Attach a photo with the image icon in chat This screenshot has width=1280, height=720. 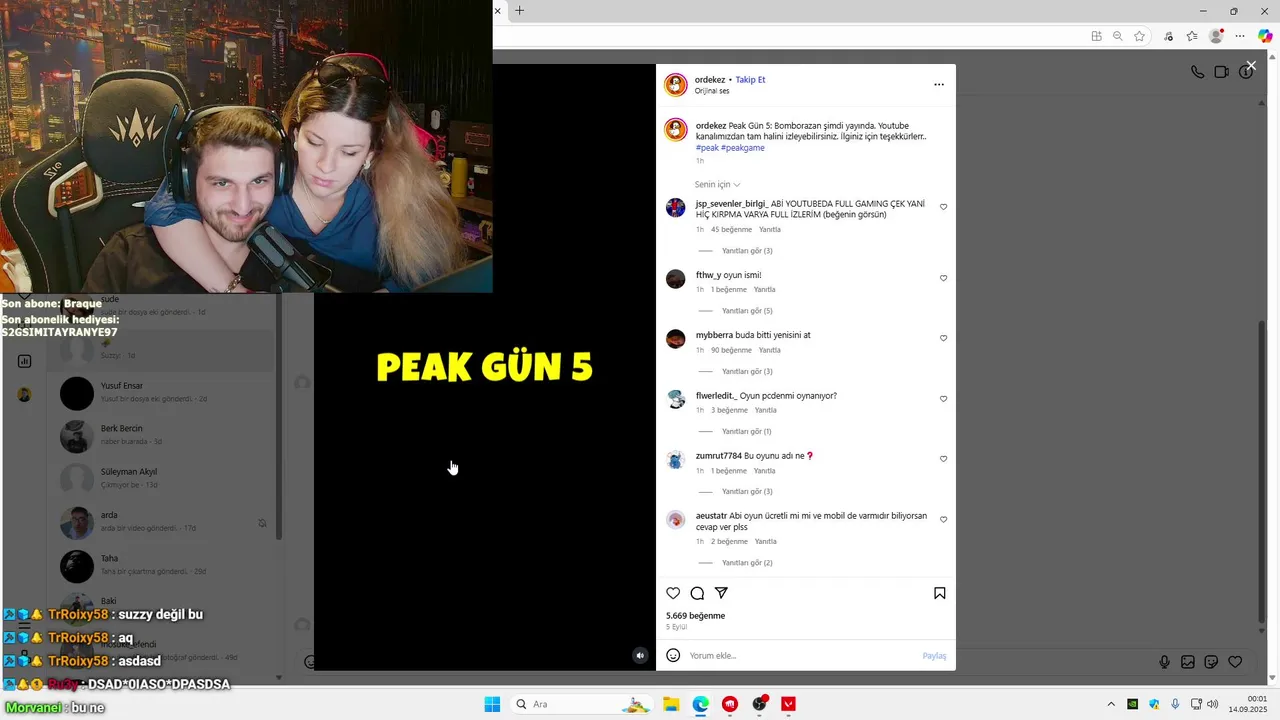(x=1188, y=662)
